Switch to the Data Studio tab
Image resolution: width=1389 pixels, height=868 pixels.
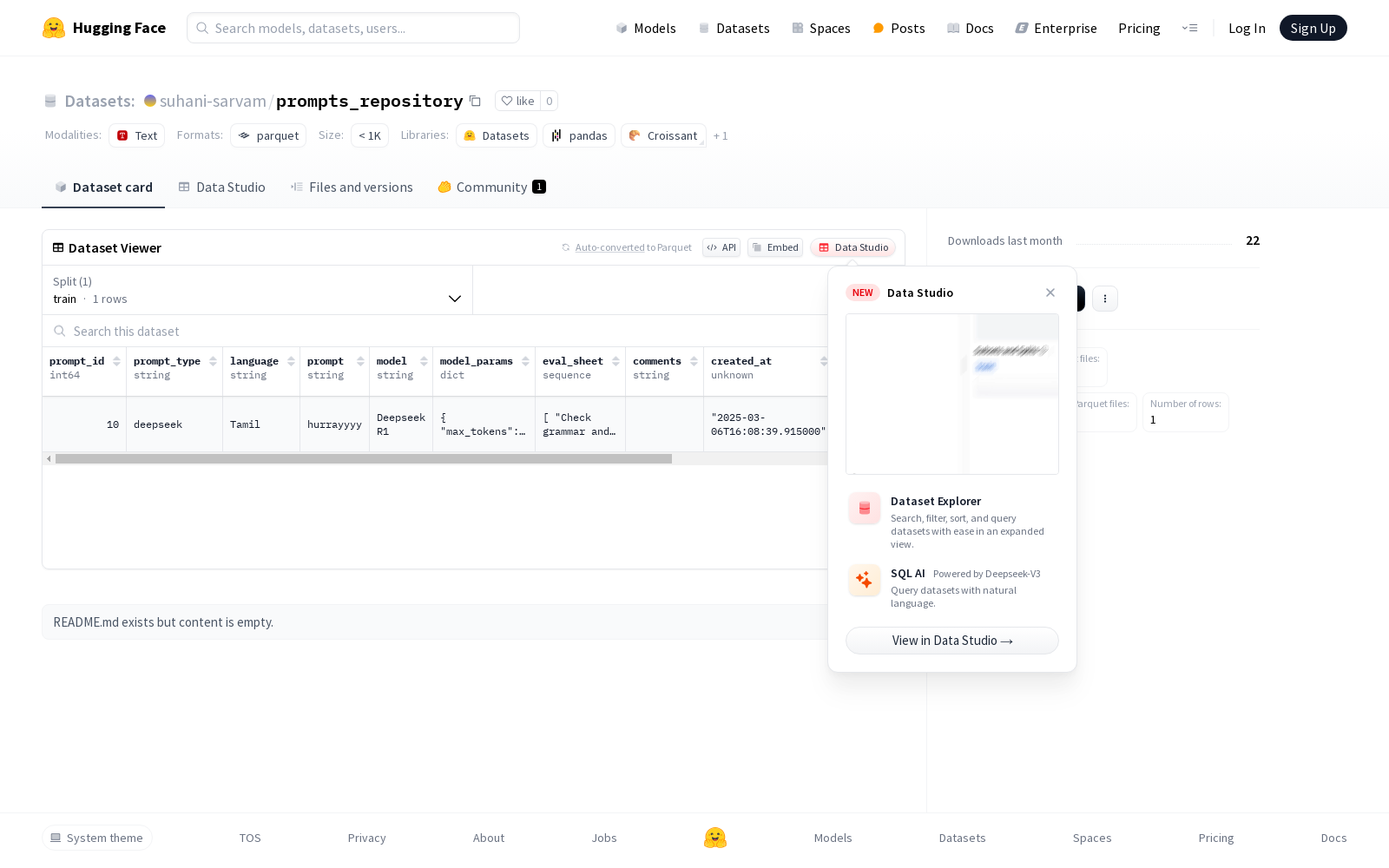coord(221,187)
